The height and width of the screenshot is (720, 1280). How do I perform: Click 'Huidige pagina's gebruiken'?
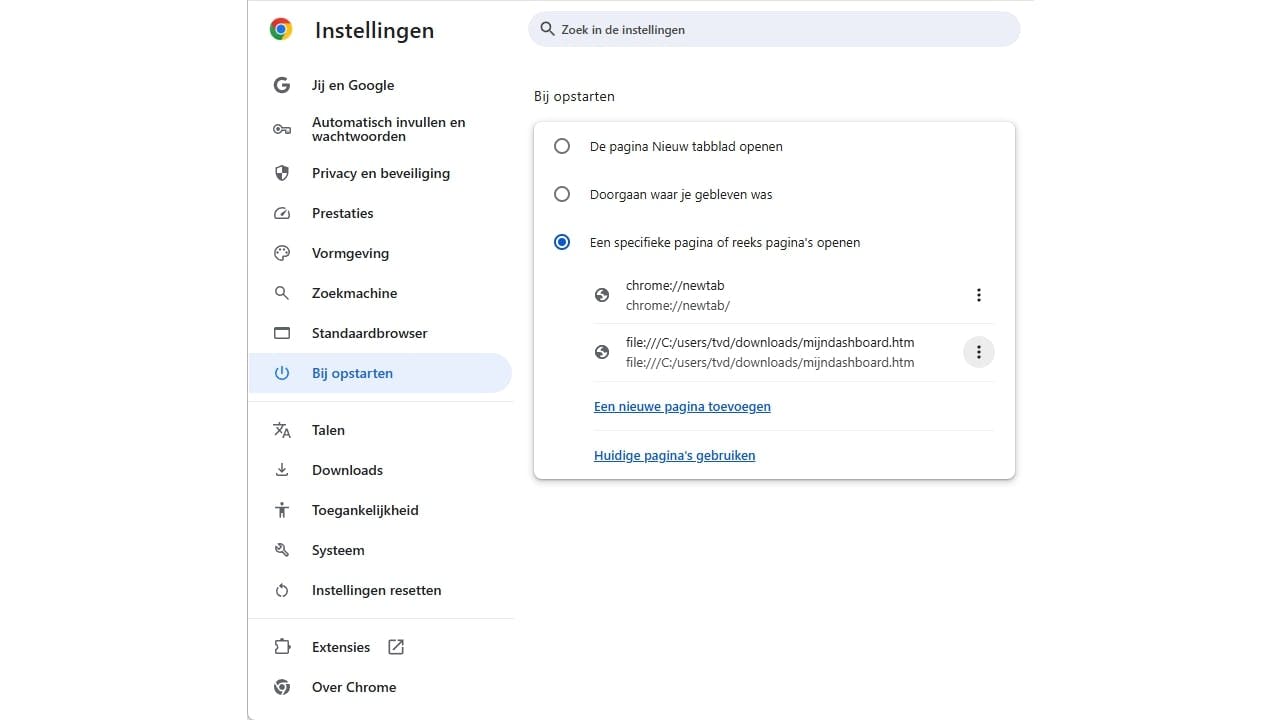tap(674, 455)
